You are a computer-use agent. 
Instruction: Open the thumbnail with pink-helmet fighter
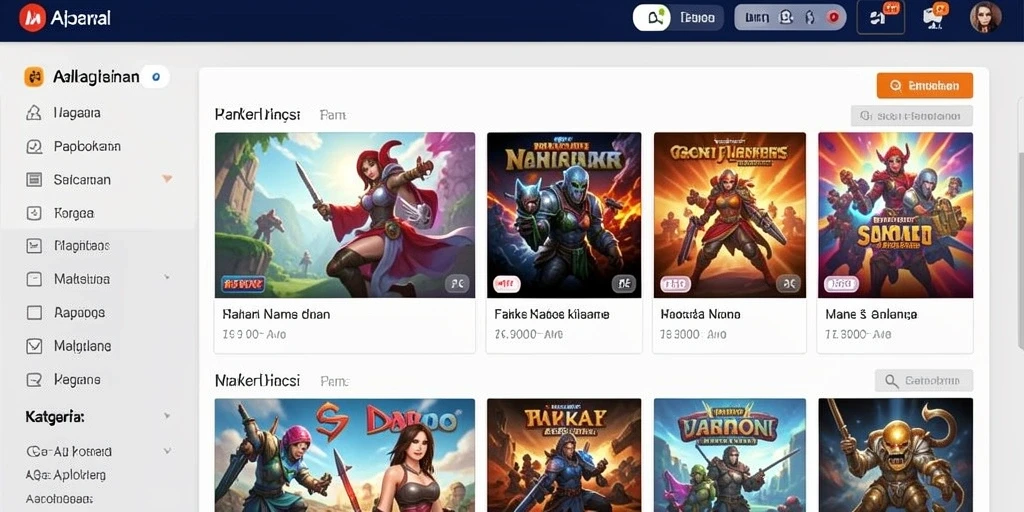click(345, 455)
